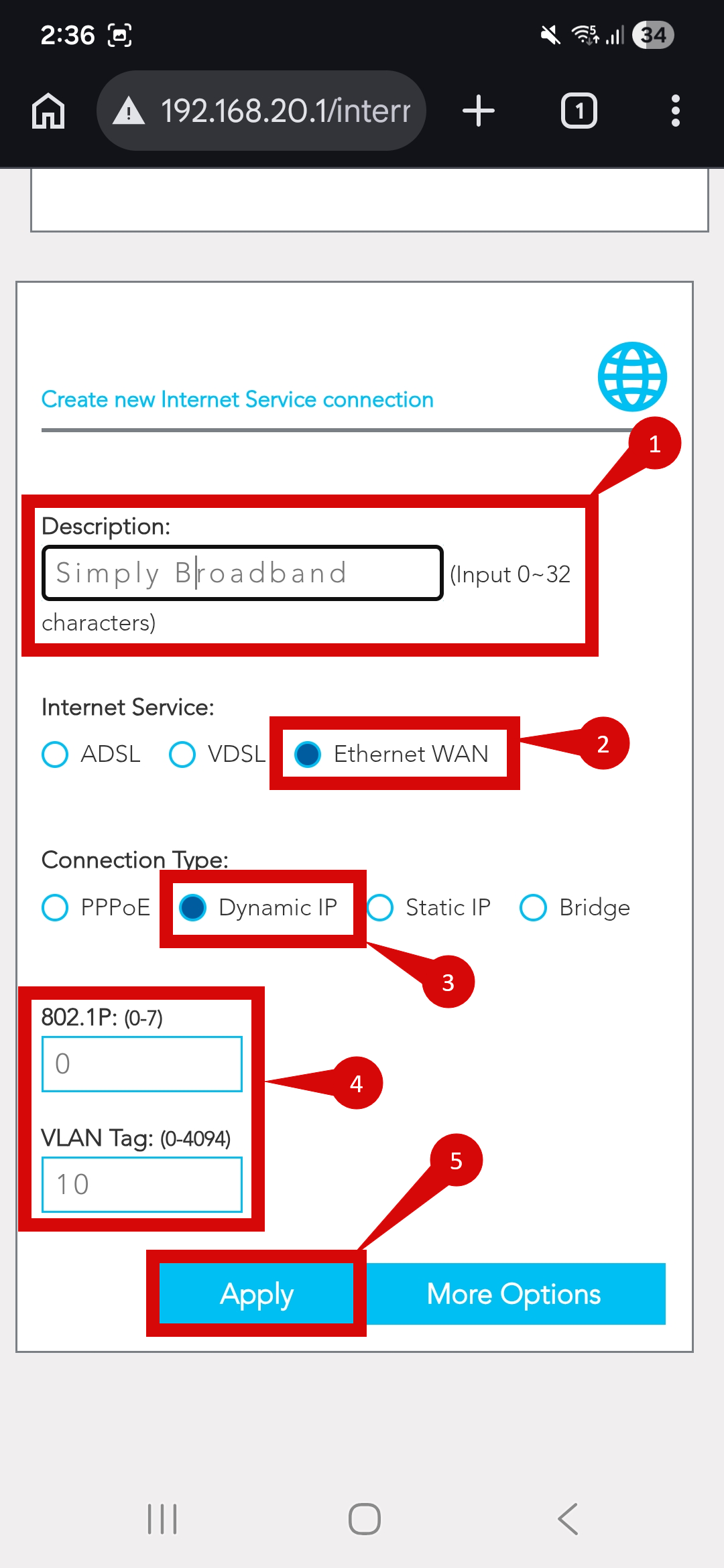This screenshot has width=724, height=1568.
Task: Open the browser three-dot menu
Action: click(x=675, y=111)
